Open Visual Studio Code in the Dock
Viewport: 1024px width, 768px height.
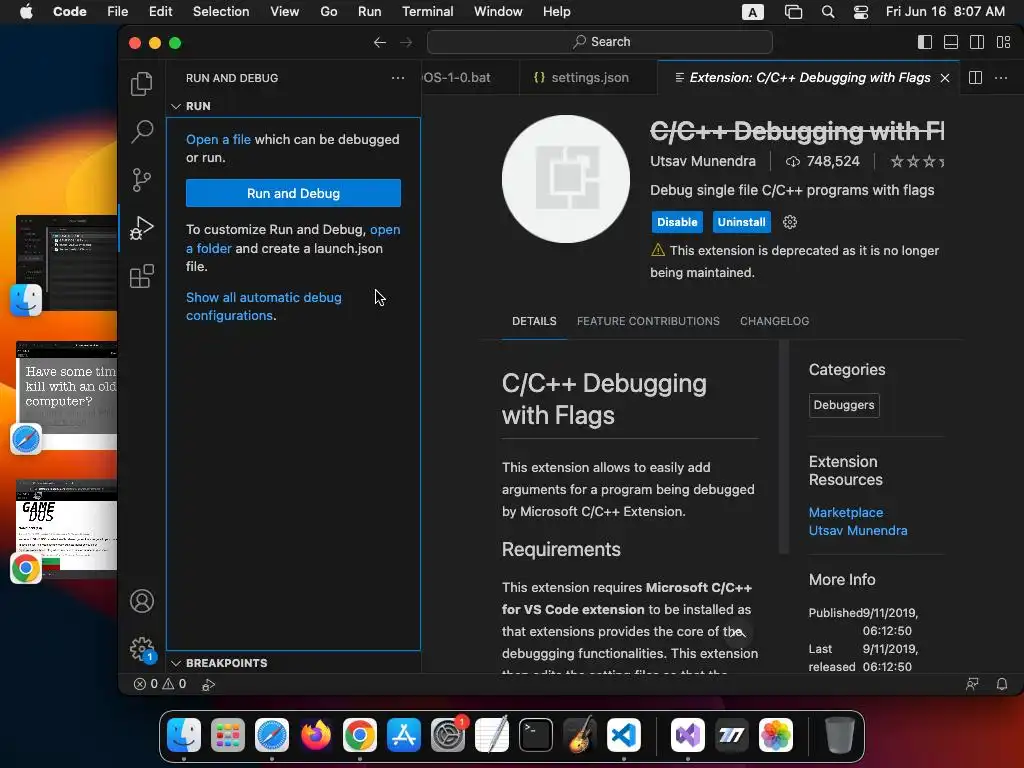coord(624,735)
